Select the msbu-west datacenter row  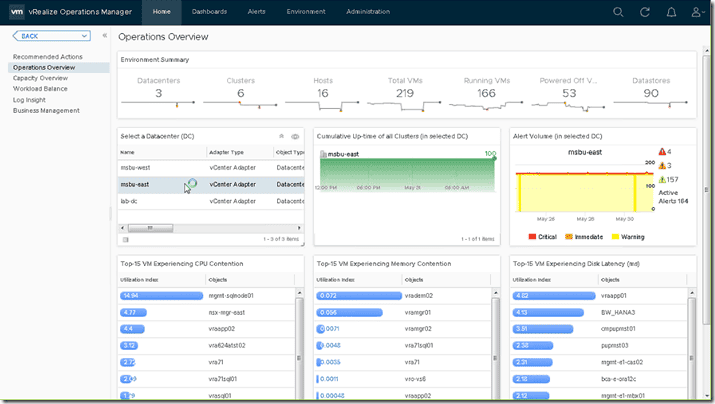(211, 168)
